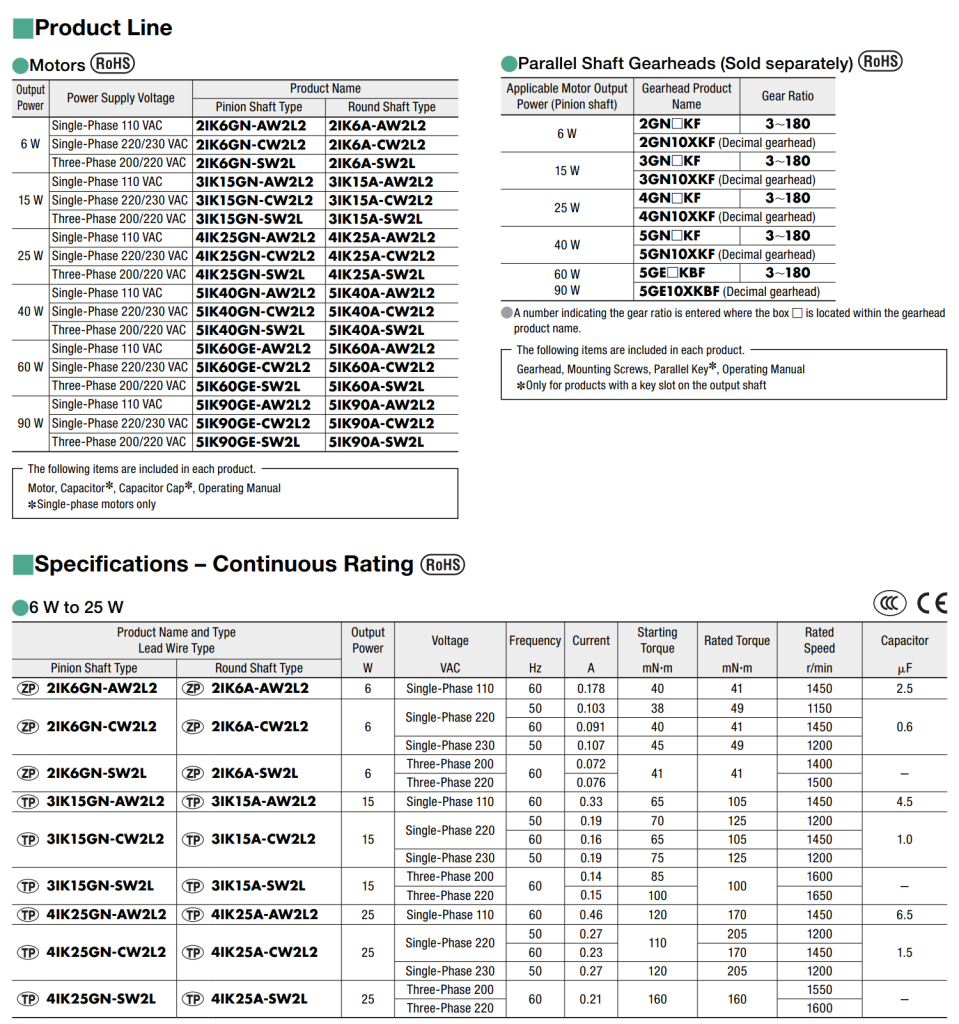Select product name 5IK40GN-AW2L2

coord(255,293)
